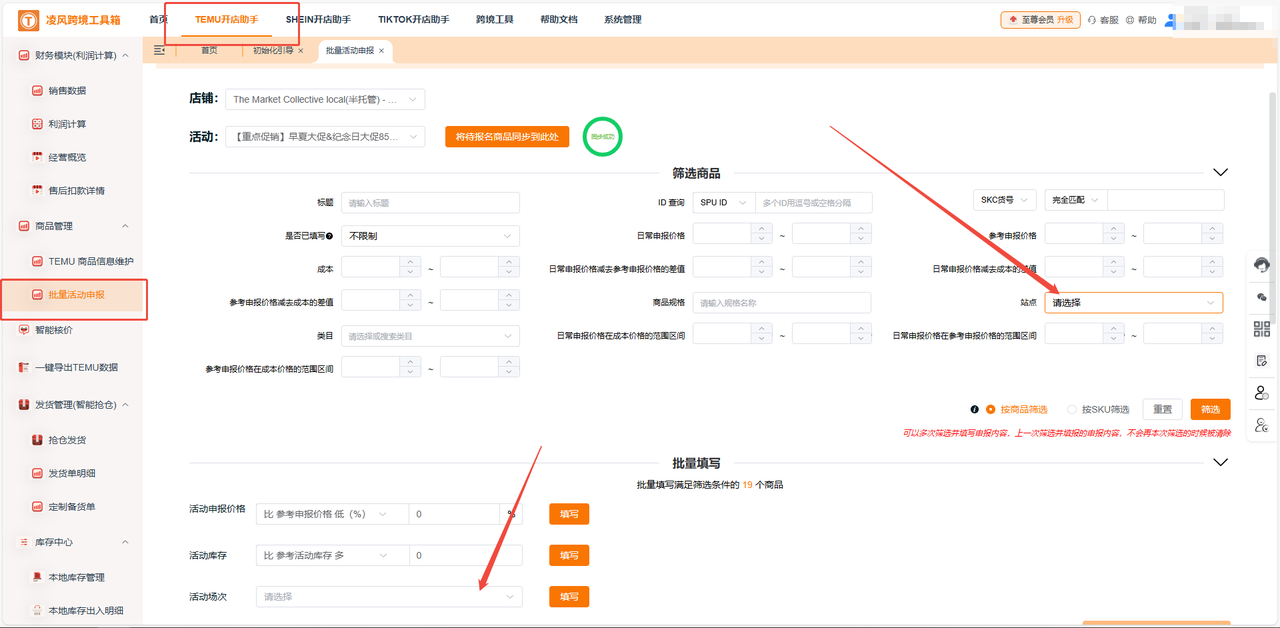
Task: Click the QR code icon on right sidebar
Action: [1262, 327]
